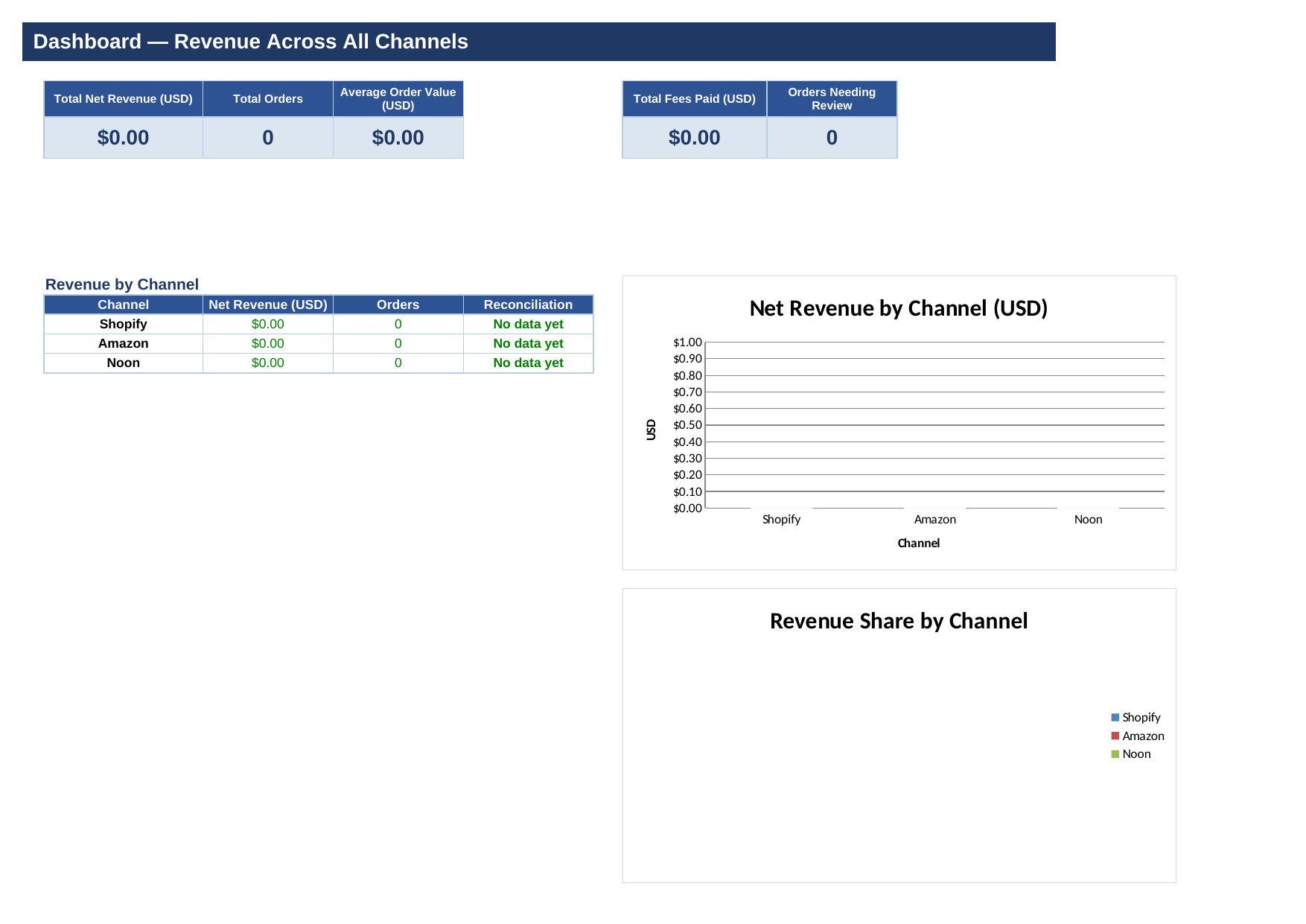Click the 0 value under Orders Needing Review
The image size is (1306, 924).
832,138
